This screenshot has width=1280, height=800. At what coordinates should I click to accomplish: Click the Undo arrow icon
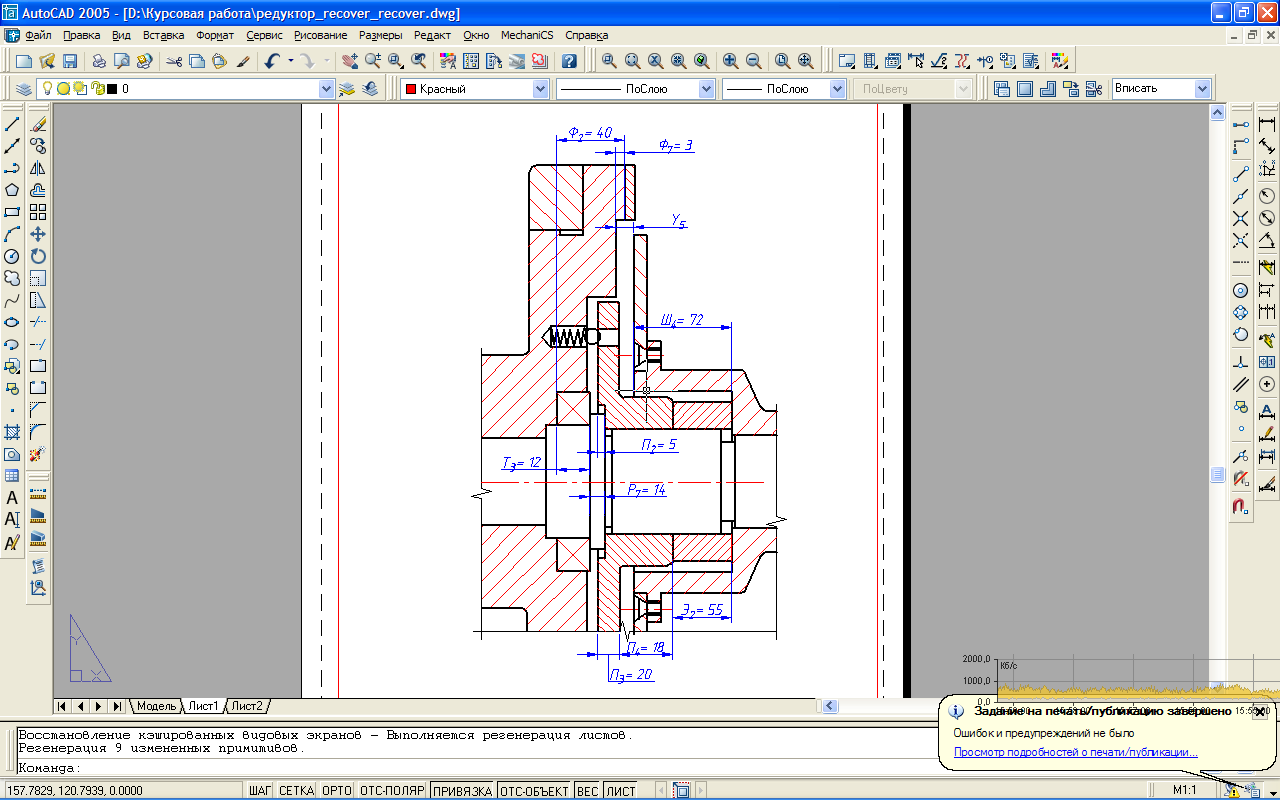pos(272,61)
